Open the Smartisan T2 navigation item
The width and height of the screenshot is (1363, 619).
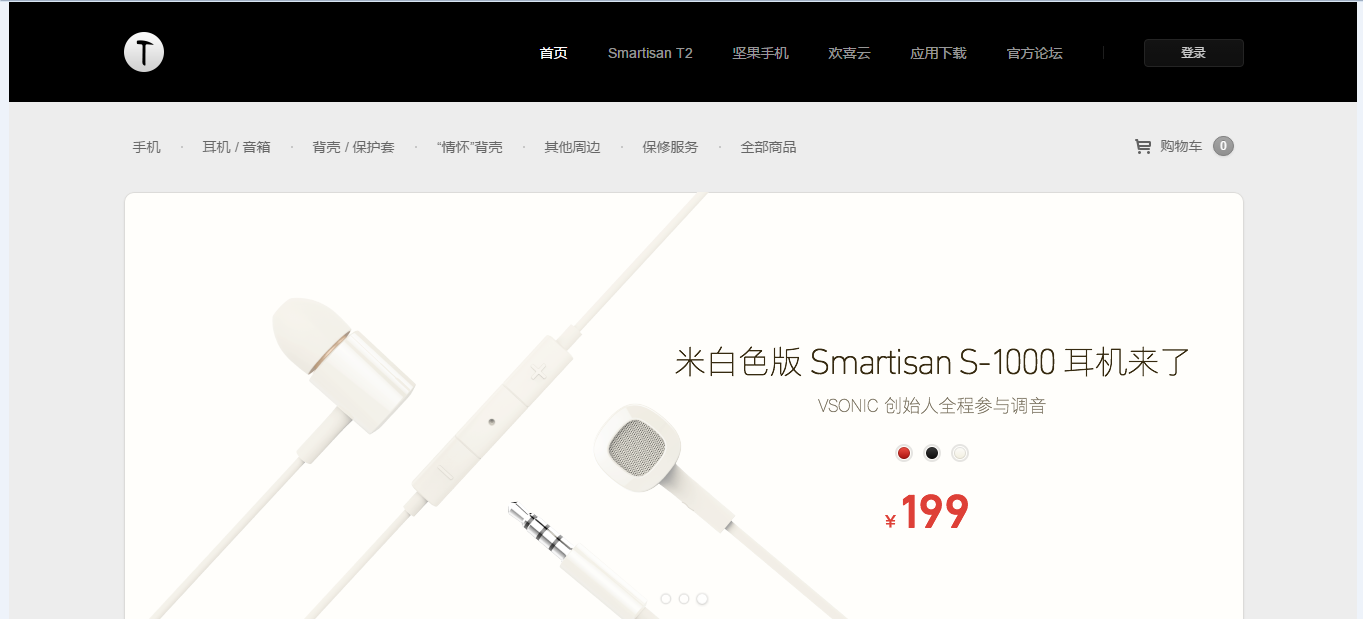pos(650,53)
